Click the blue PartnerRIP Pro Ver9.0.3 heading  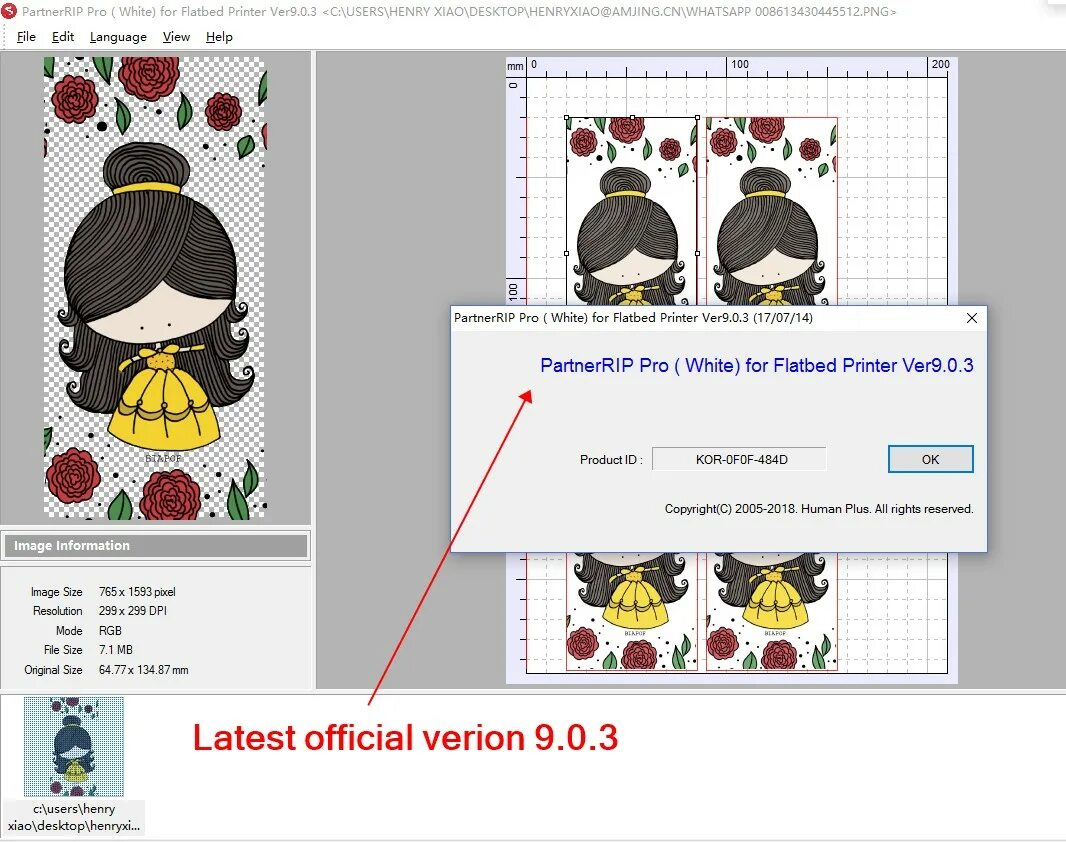click(757, 366)
